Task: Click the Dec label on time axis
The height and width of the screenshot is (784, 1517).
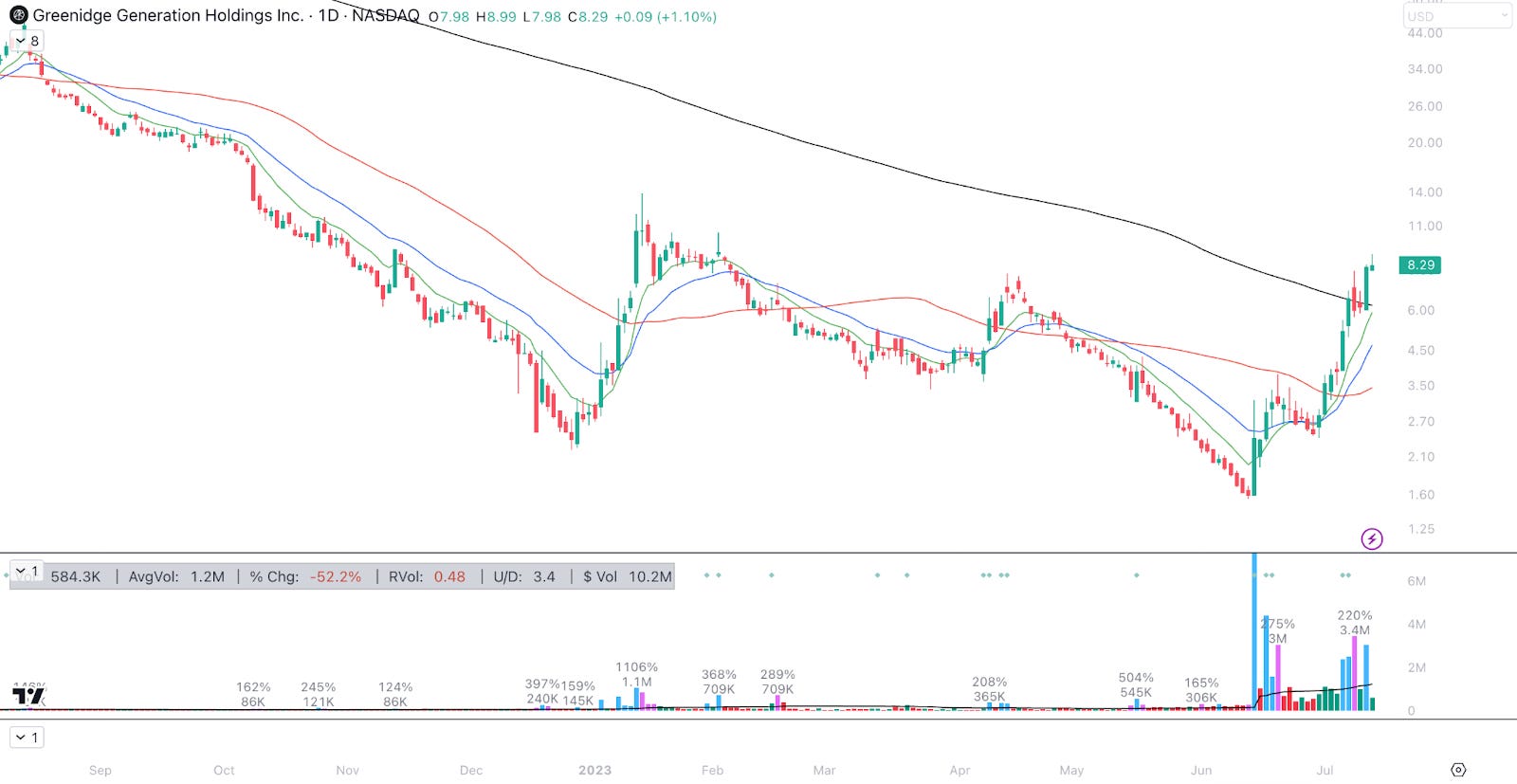Action: [471, 770]
